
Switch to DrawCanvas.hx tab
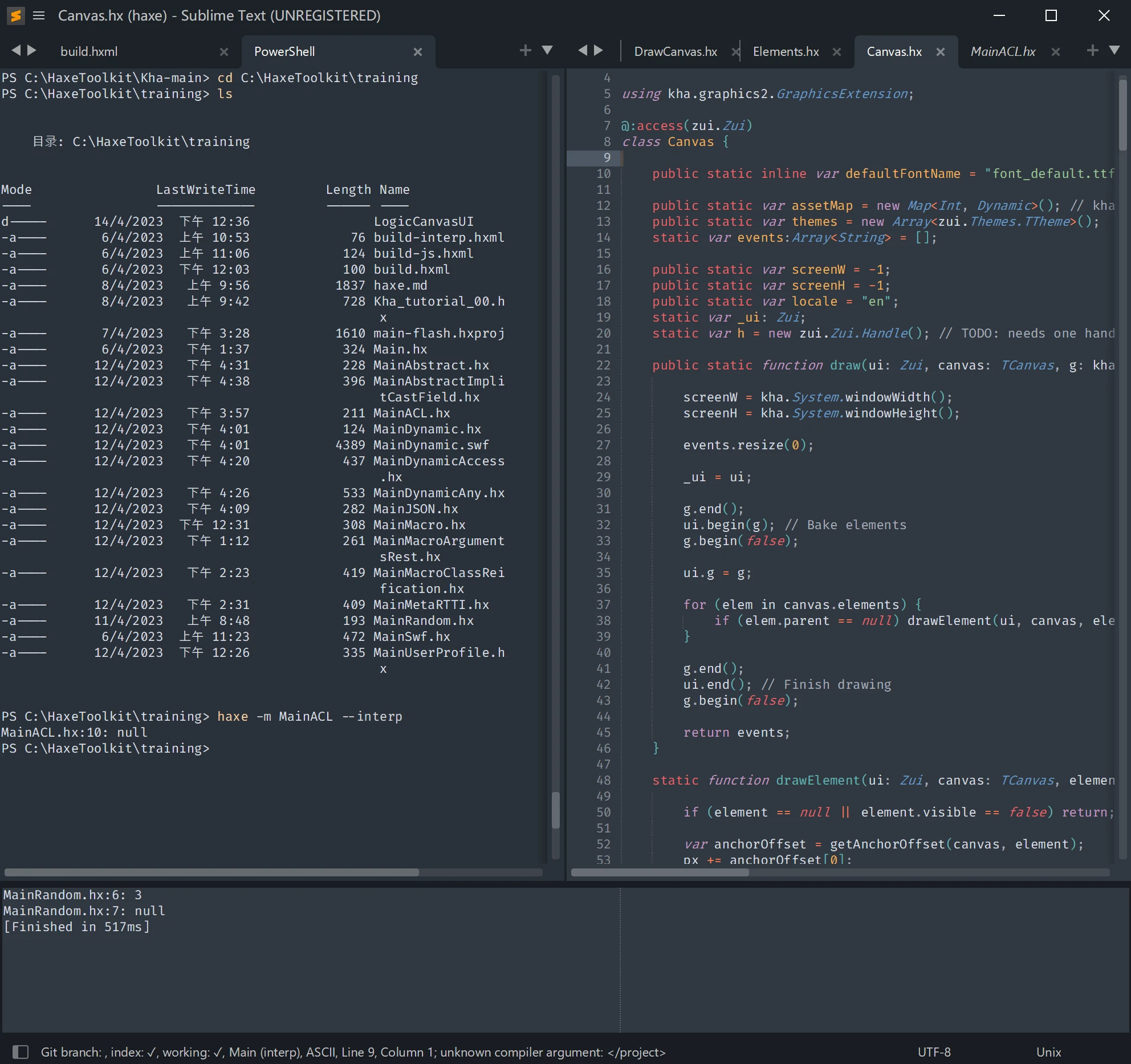[676, 51]
